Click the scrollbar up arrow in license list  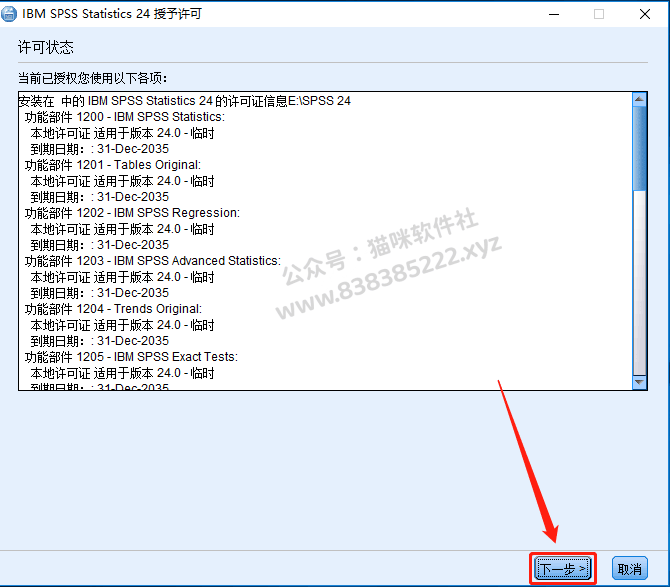[639, 100]
